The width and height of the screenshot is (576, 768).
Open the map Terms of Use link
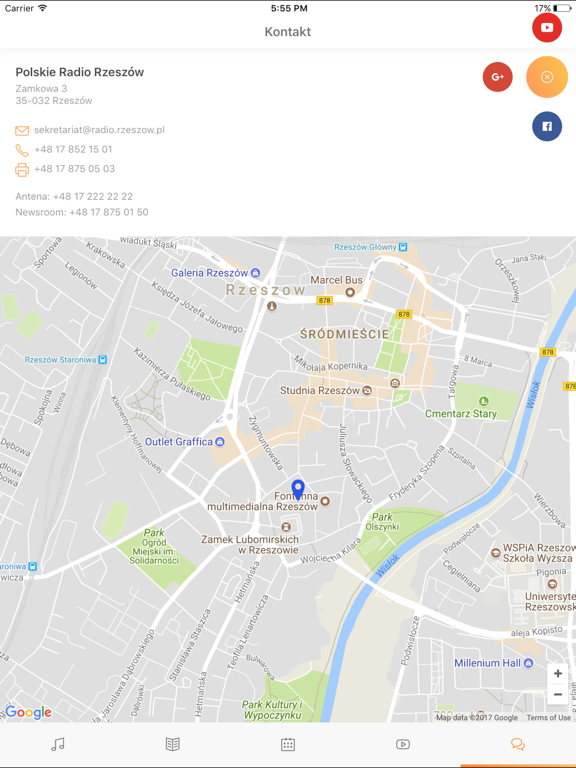549,718
